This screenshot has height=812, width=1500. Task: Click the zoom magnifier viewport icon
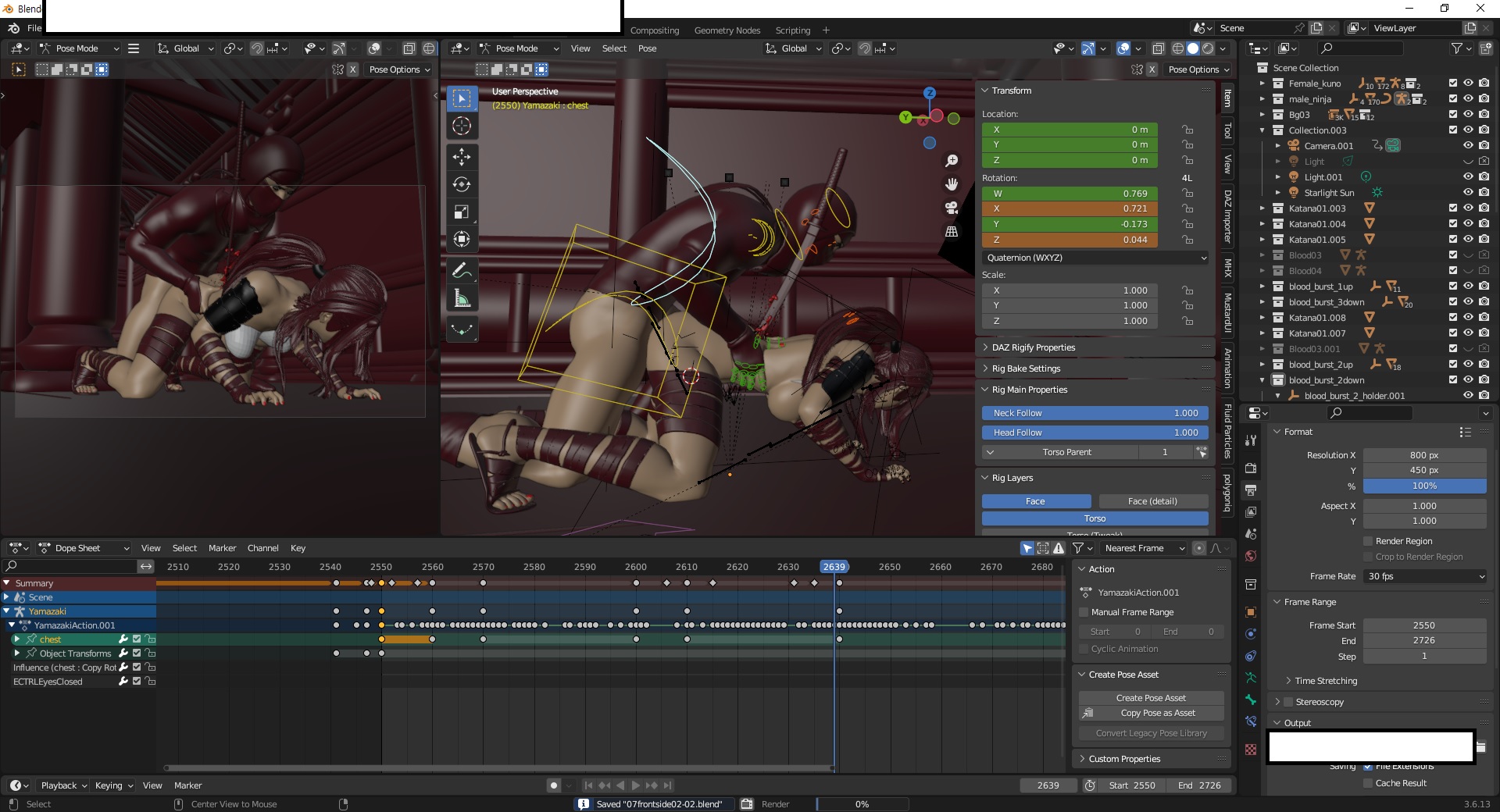click(952, 161)
